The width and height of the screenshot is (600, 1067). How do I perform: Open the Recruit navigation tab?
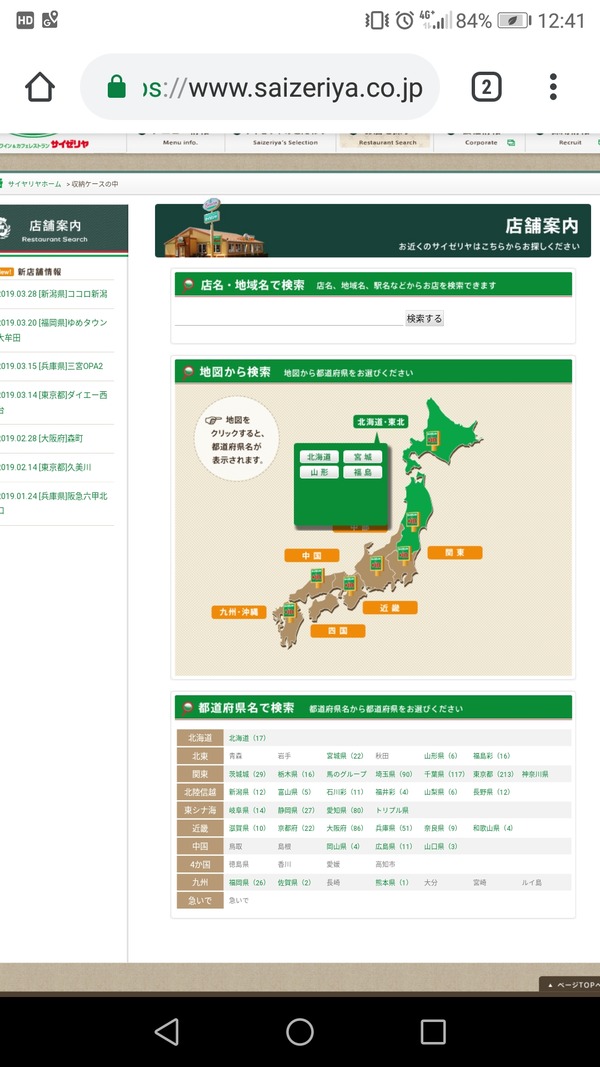click(570, 142)
